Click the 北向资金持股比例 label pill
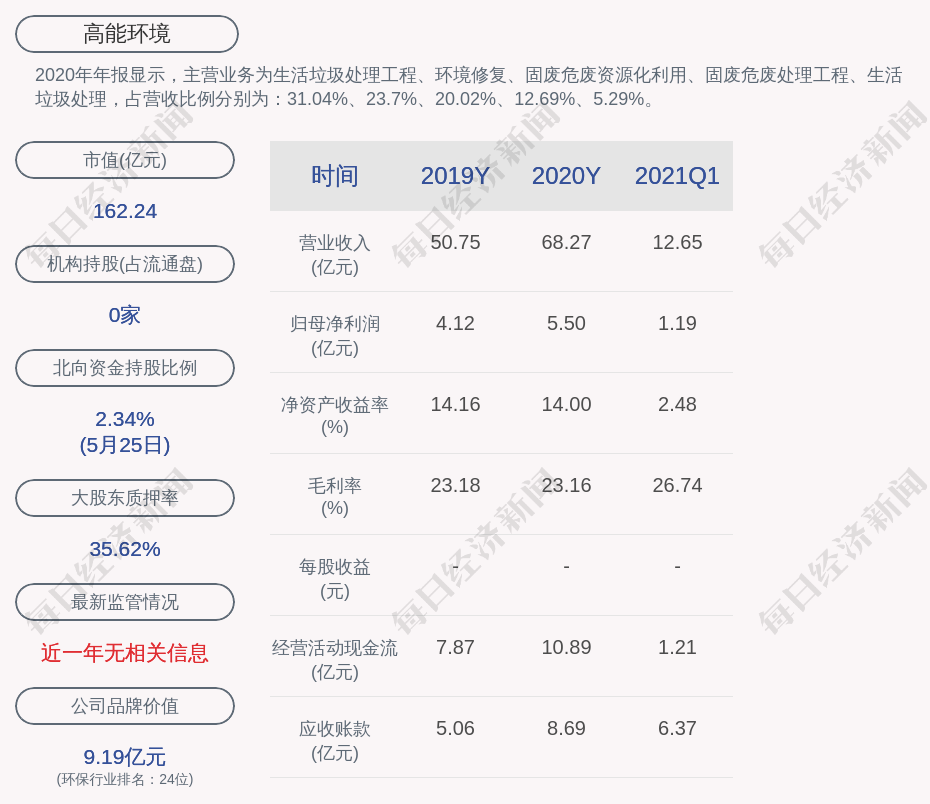This screenshot has height=804, width=930. point(125,368)
